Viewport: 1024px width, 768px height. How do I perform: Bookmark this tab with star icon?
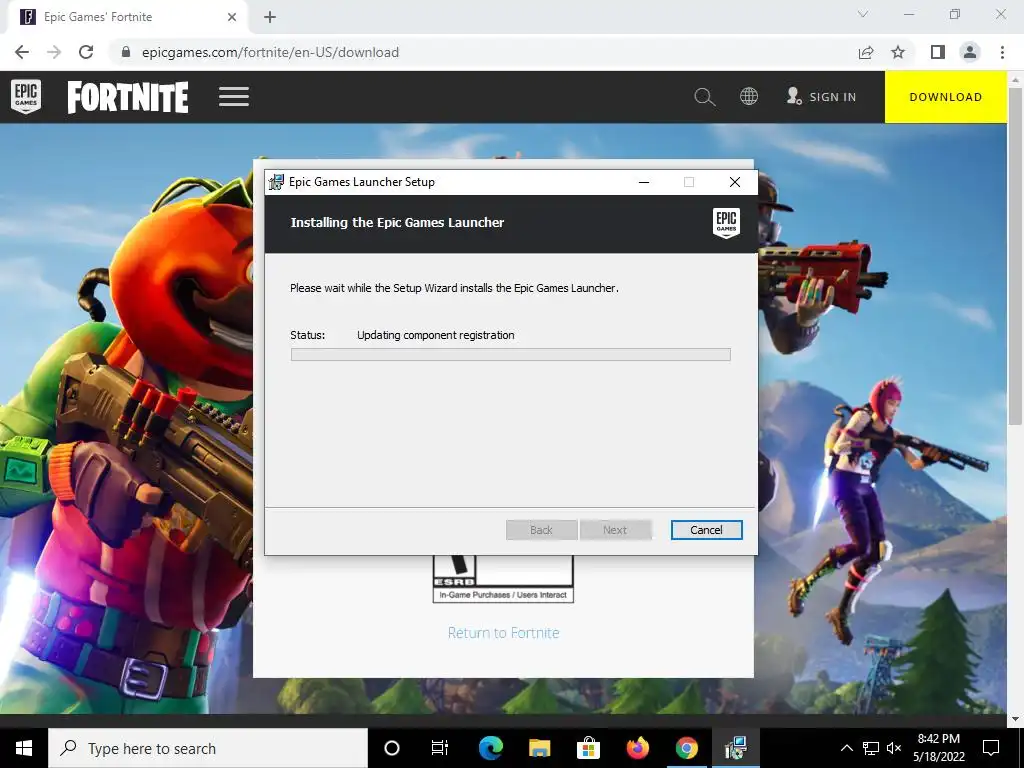pyautogui.click(x=898, y=52)
